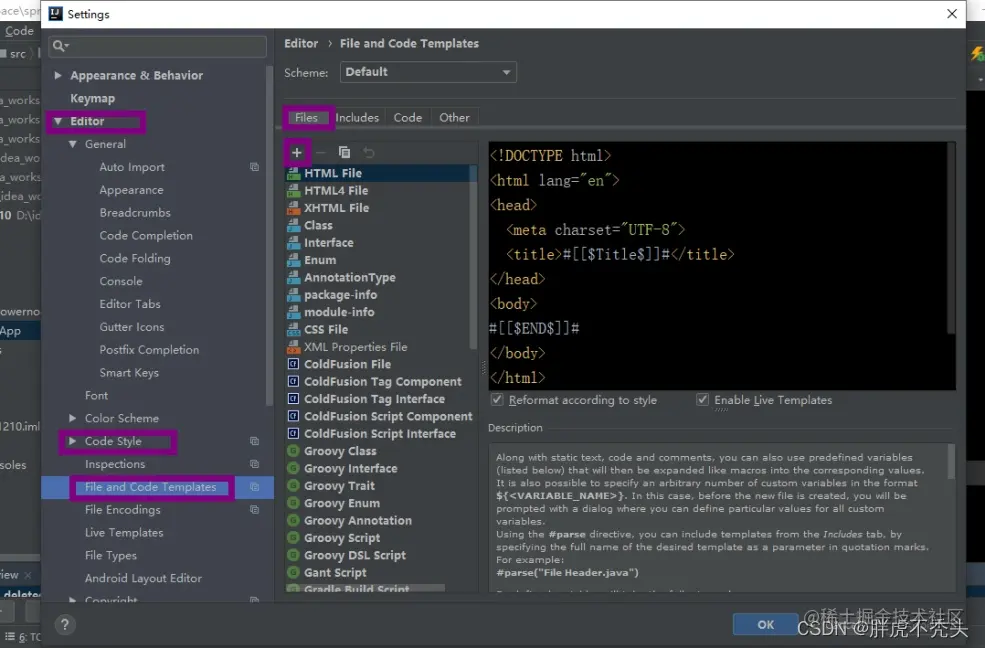Click the help question mark icon
This screenshot has width=985, height=648.
point(65,625)
